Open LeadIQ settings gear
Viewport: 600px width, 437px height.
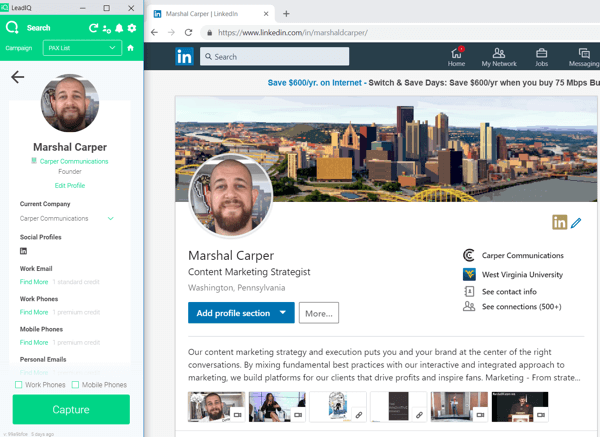click(132, 28)
